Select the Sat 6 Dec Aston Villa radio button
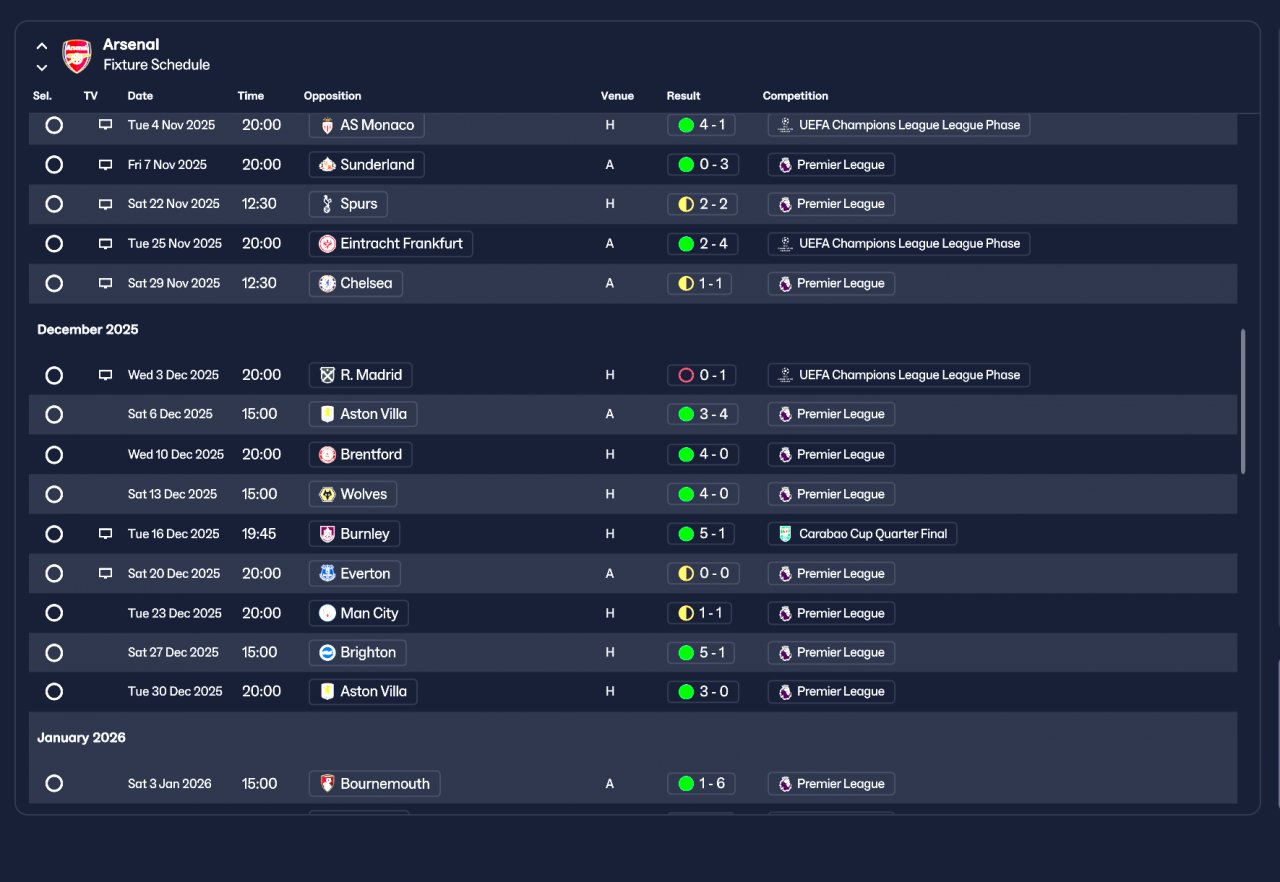 click(54, 414)
